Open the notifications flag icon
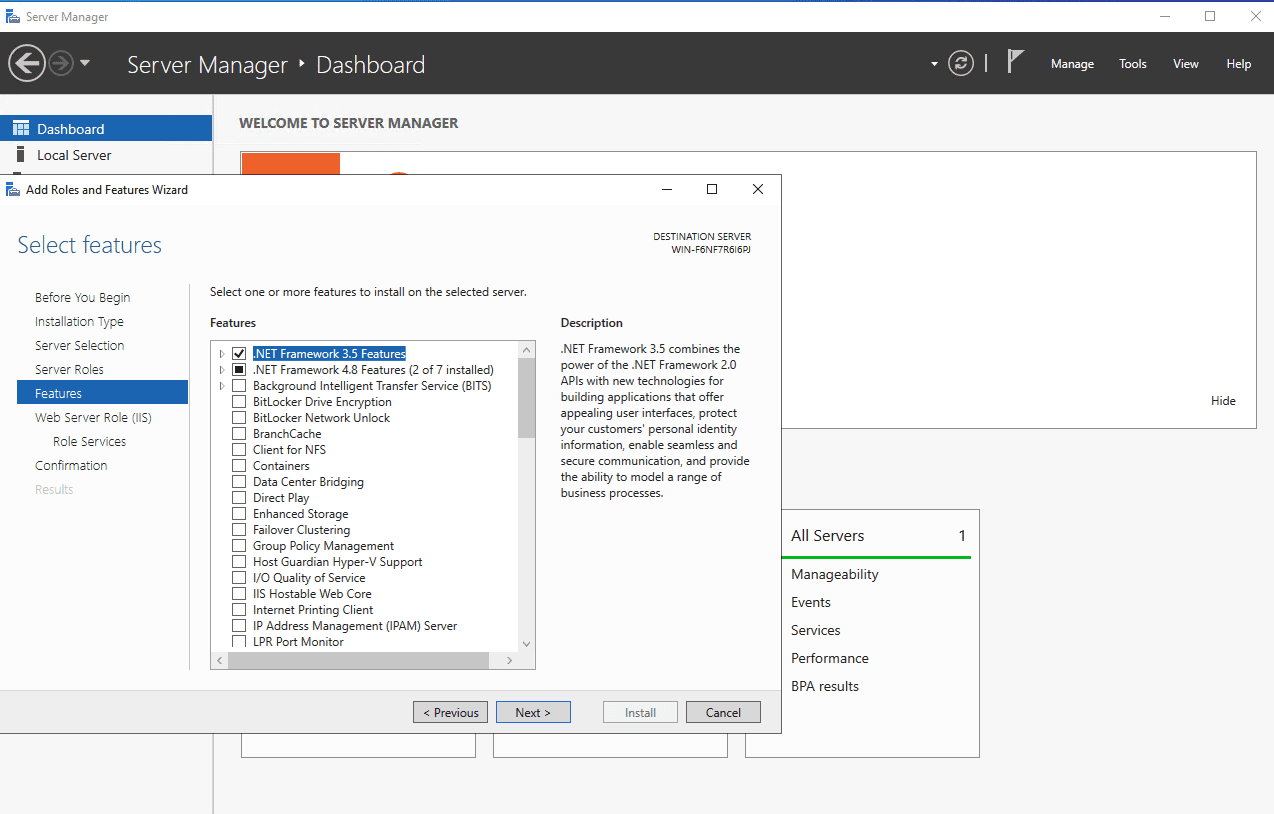The height and width of the screenshot is (814, 1274). pyautogui.click(x=1015, y=62)
